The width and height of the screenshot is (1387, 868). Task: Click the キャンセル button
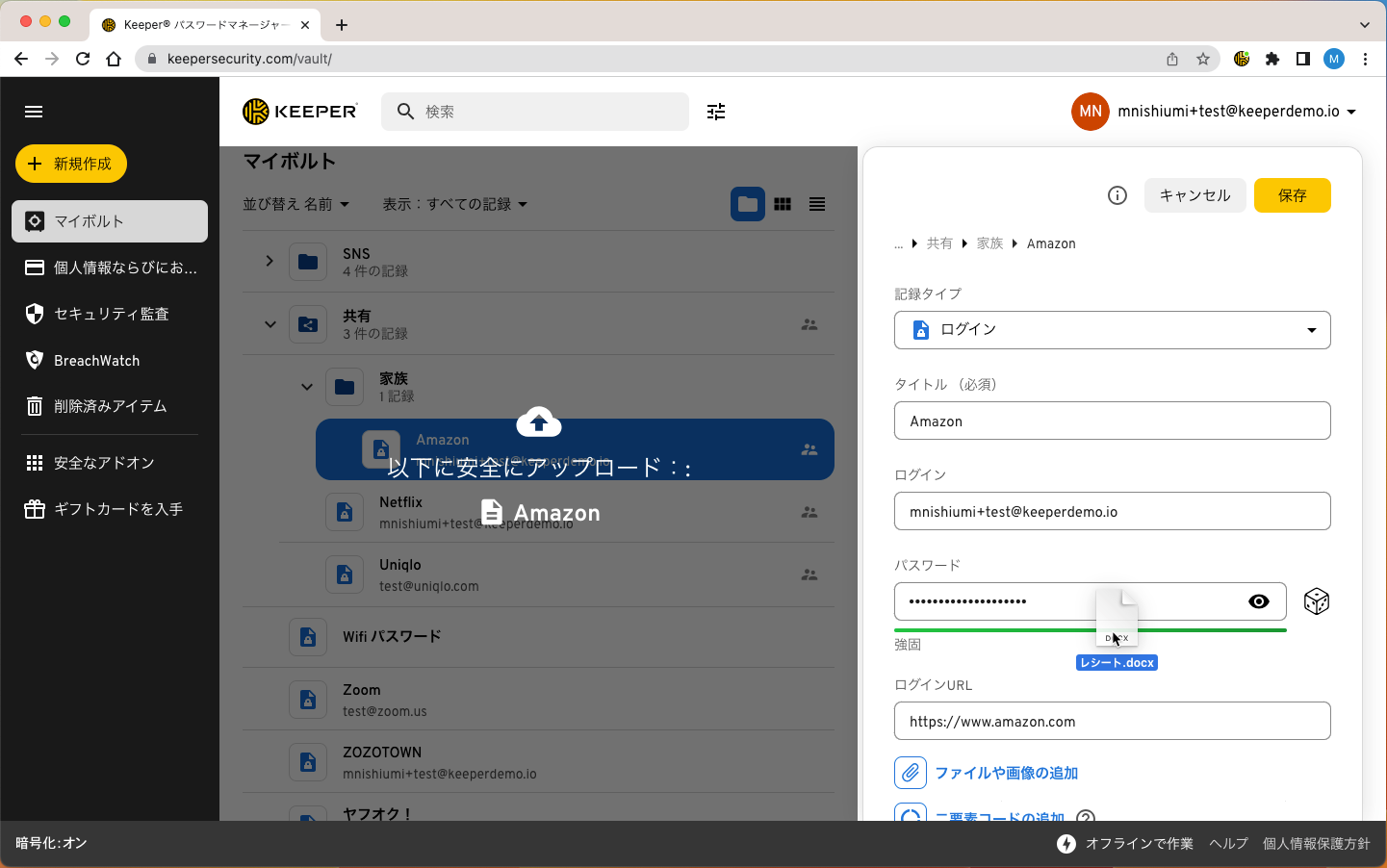pyautogui.click(x=1194, y=195)
